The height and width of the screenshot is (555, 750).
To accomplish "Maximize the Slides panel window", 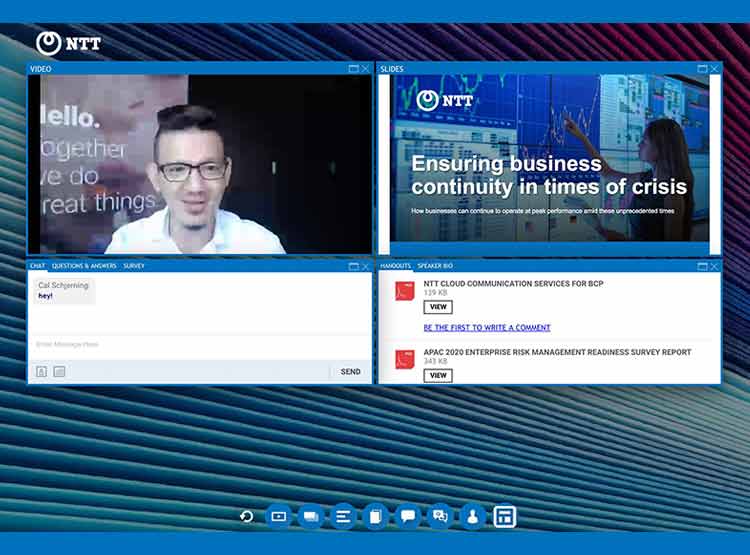I will point(702,69).
